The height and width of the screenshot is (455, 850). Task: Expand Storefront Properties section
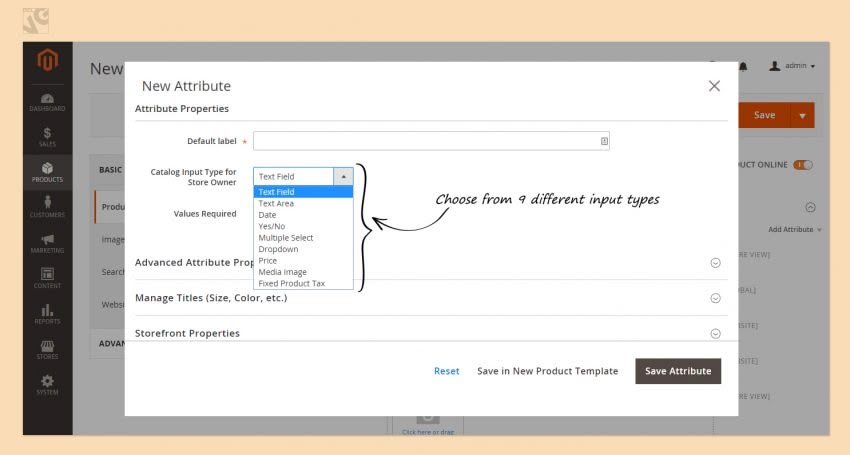pyautogui.click(x=716, y=334)
